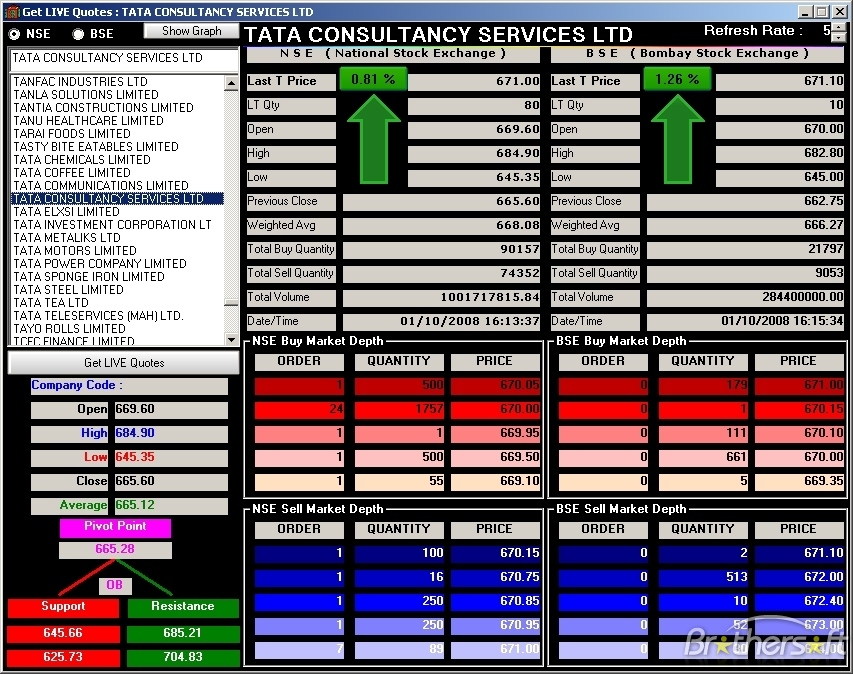Select TATA CHEMICALS LIMITED in list
This screenshot has width=853, height=674.
tap(118, 160)
